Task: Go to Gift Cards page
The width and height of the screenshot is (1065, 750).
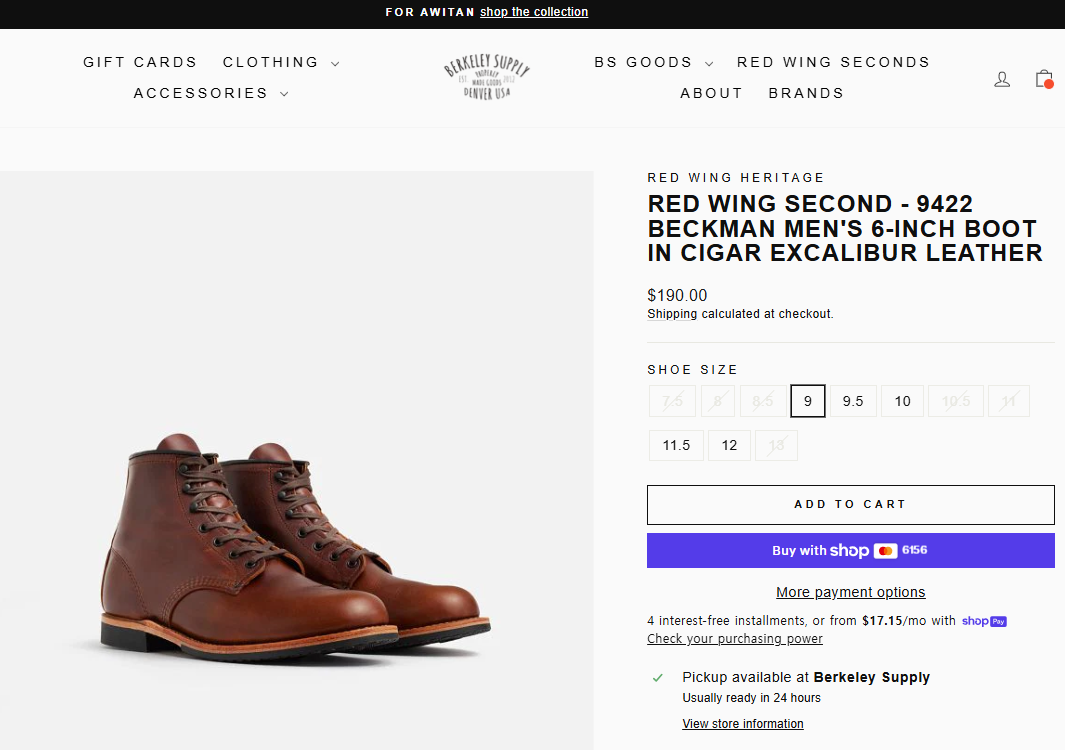Action: point(140,62)
